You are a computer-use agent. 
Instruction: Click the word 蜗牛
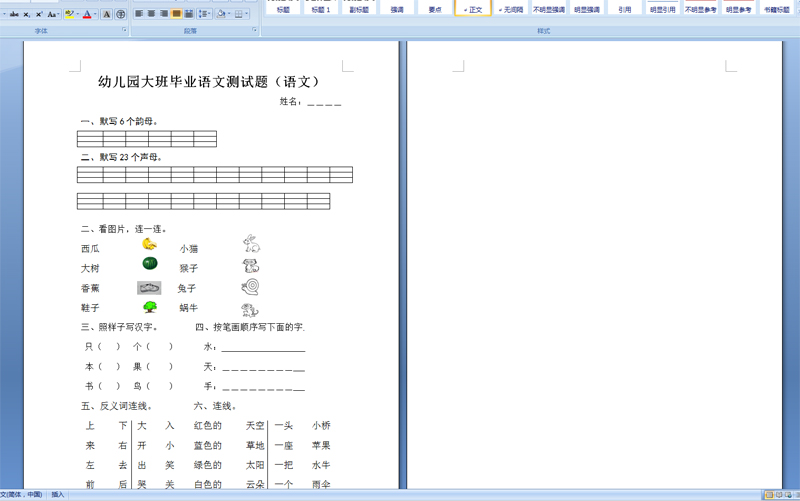click(x=188, y=308)
